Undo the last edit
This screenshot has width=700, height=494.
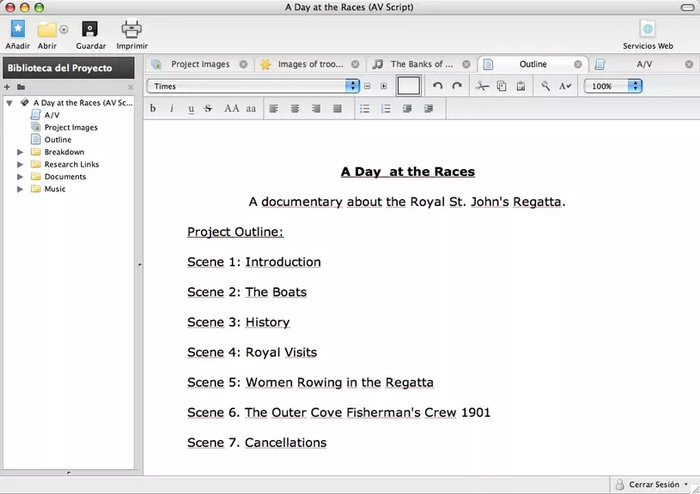click(x=438, y=86)
